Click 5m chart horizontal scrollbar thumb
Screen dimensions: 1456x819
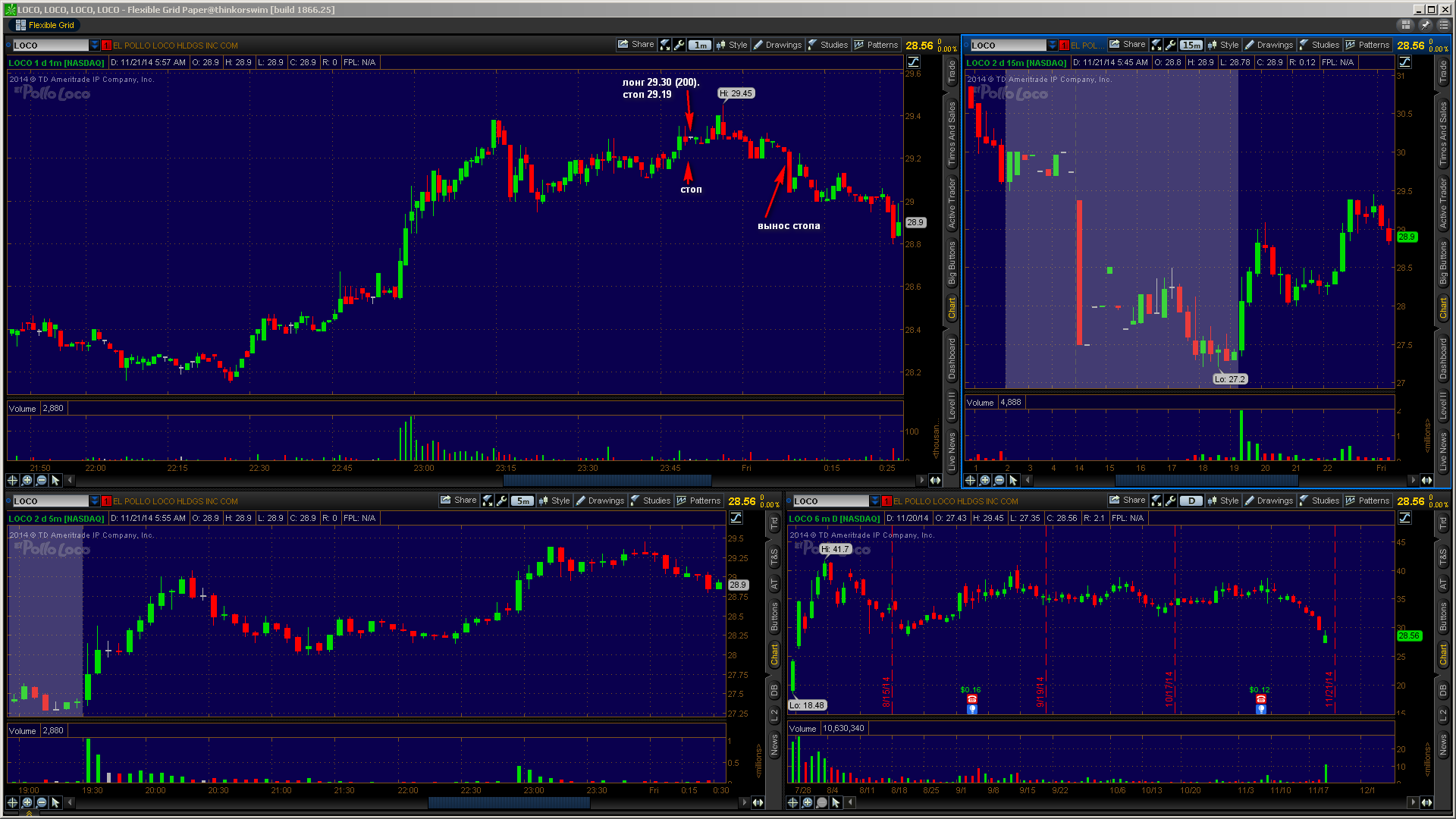(x=509, y=802)
